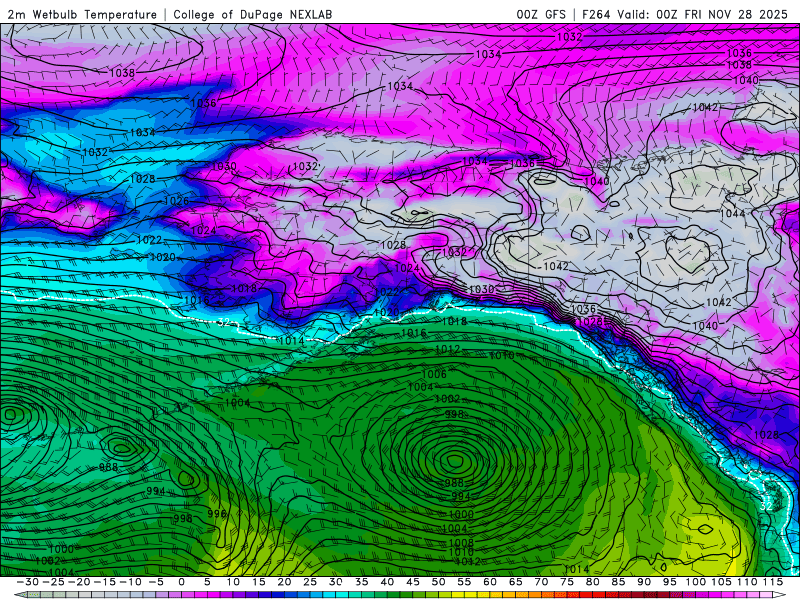The image size is (800, 600).
Task: Click the 70 color scale label
Action: pos(541,582)
